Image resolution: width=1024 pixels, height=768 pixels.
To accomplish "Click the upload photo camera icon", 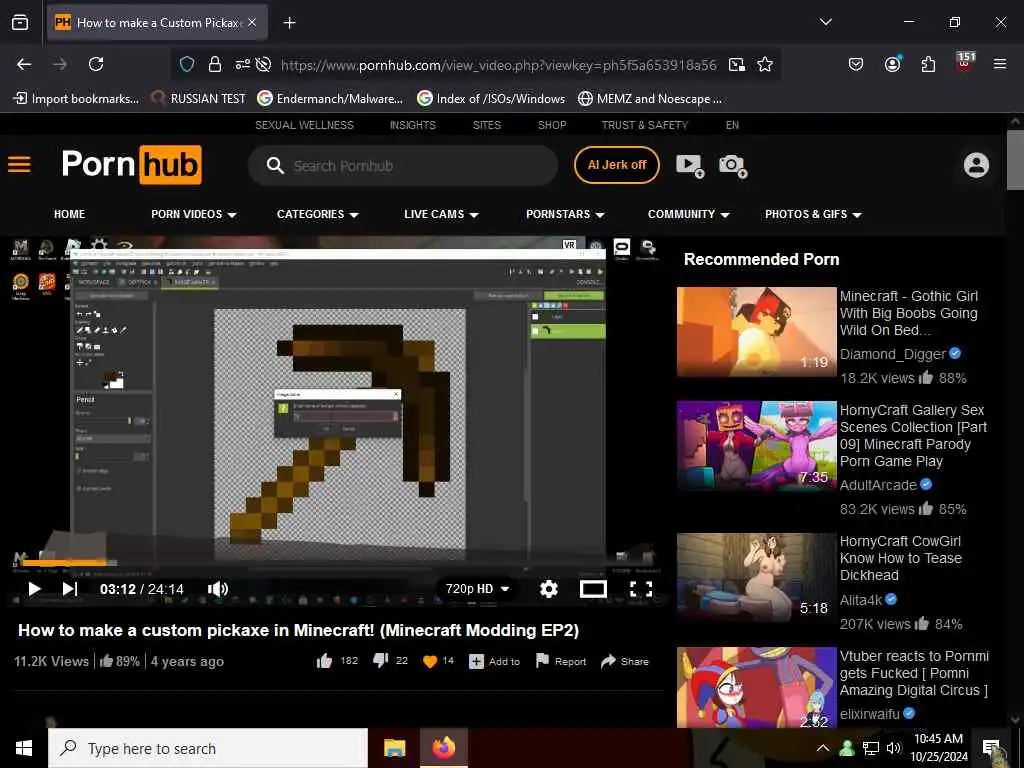I will pyautogui.click(x=733, y=165).
